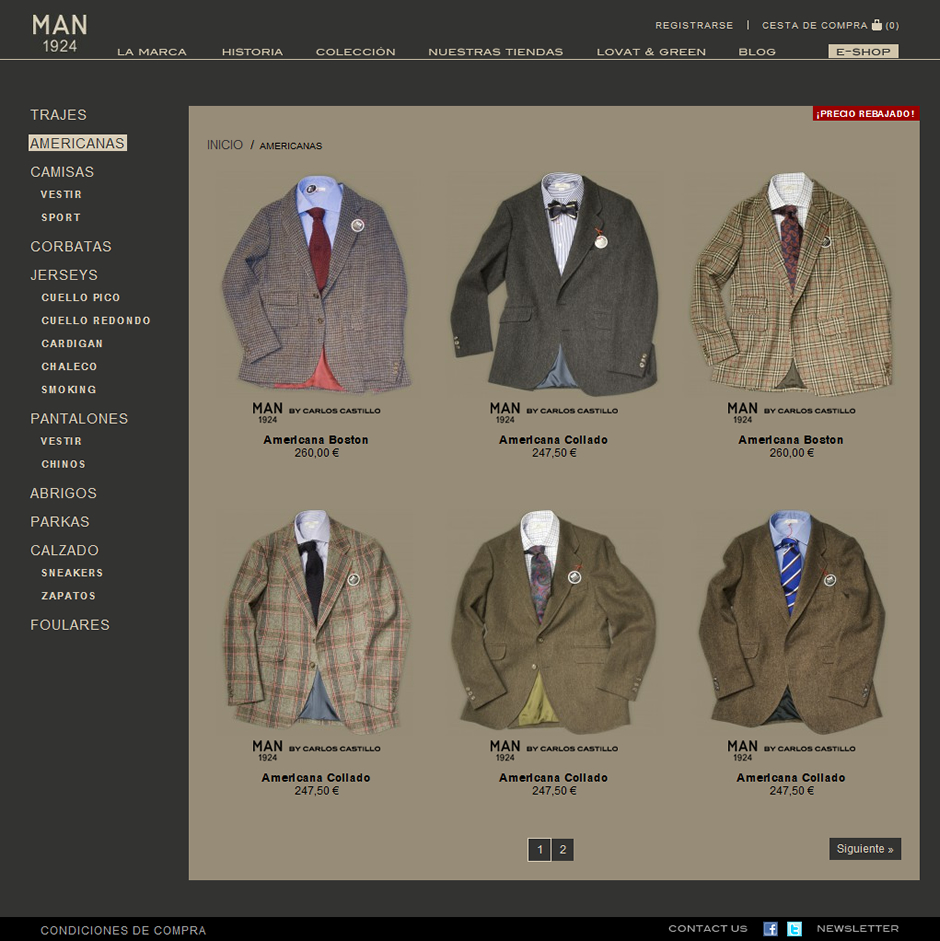Visit the BLOG section

(x=757, y=51)
